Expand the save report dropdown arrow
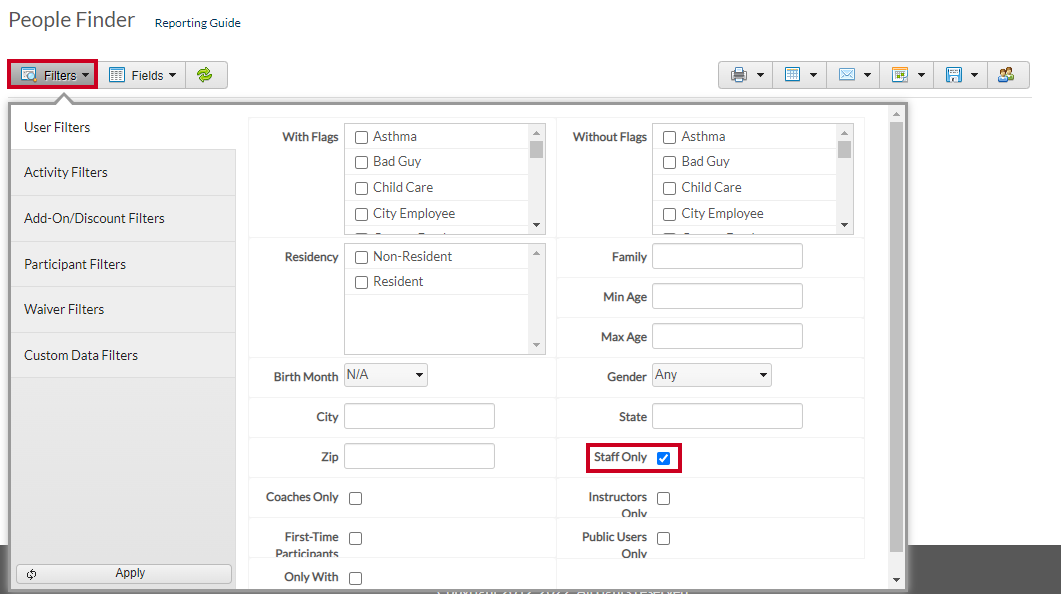1061x594 pixels. (x=974, y=75)
